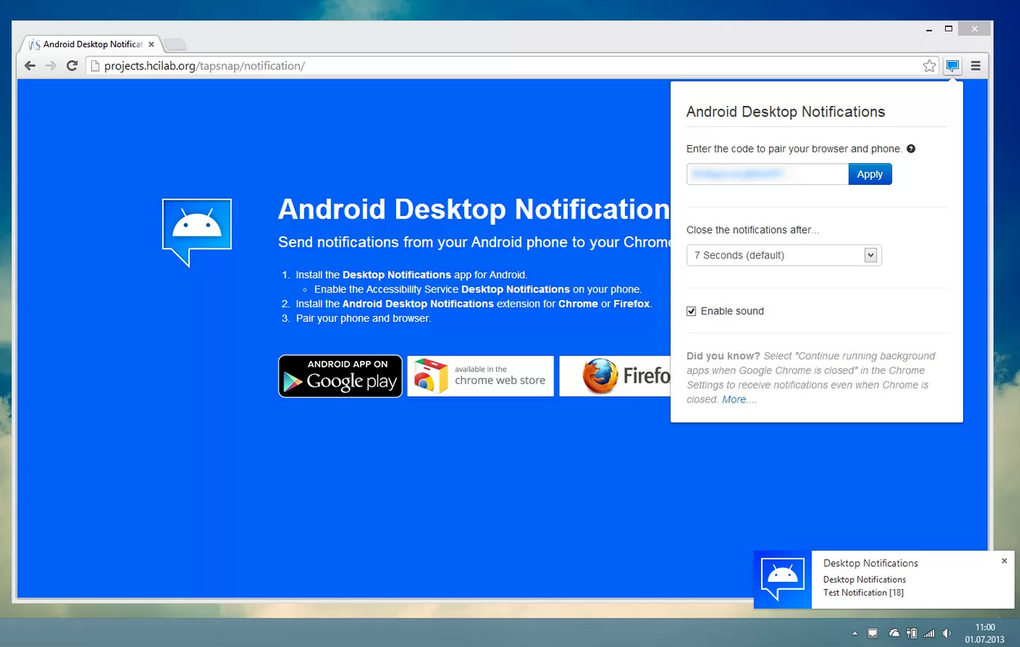
Task: Click the volume speaker tray icon
Action: click(947, 633)
